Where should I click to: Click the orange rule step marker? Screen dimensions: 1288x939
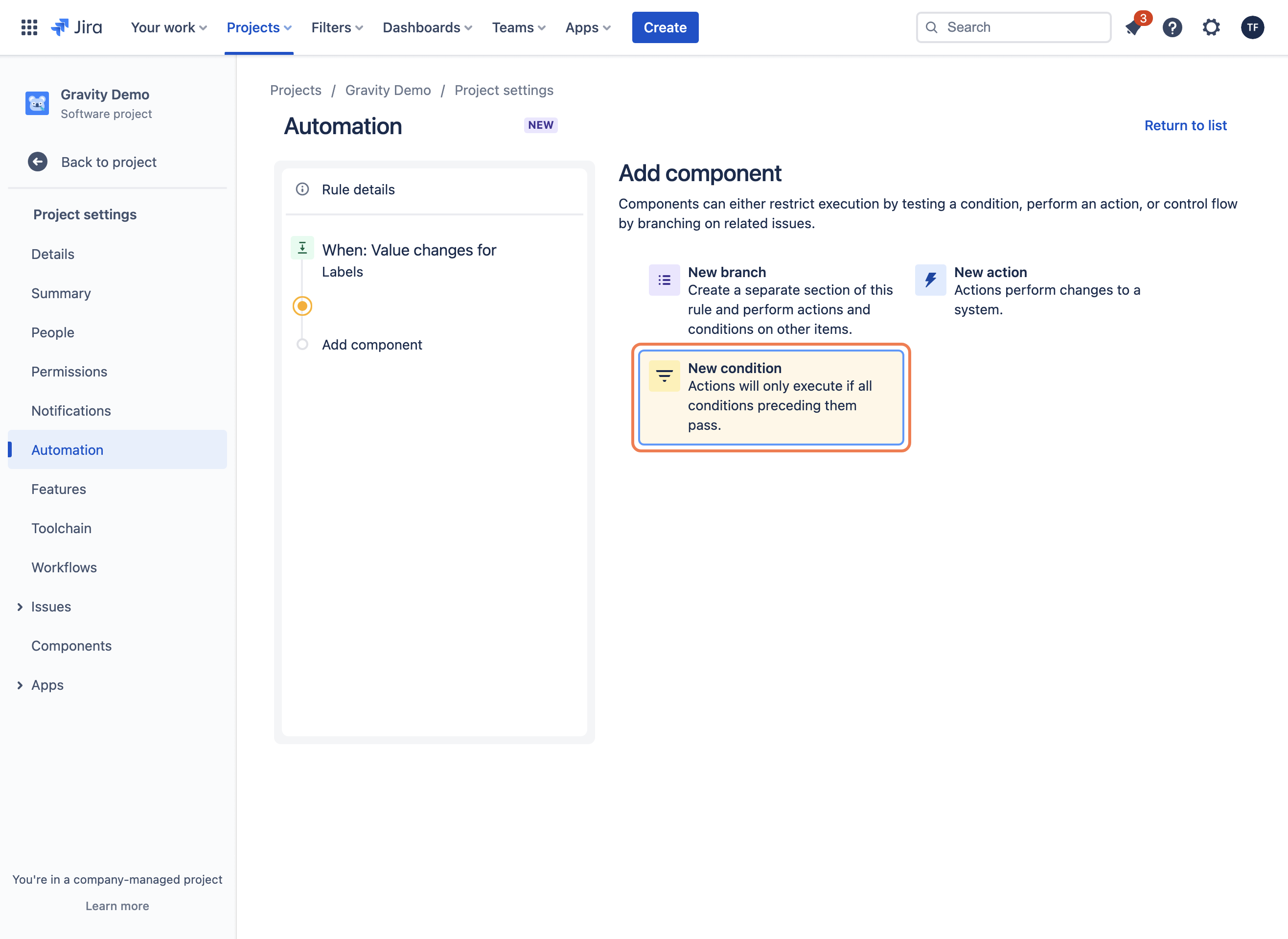pyautogui.click(x=302, y=306)
